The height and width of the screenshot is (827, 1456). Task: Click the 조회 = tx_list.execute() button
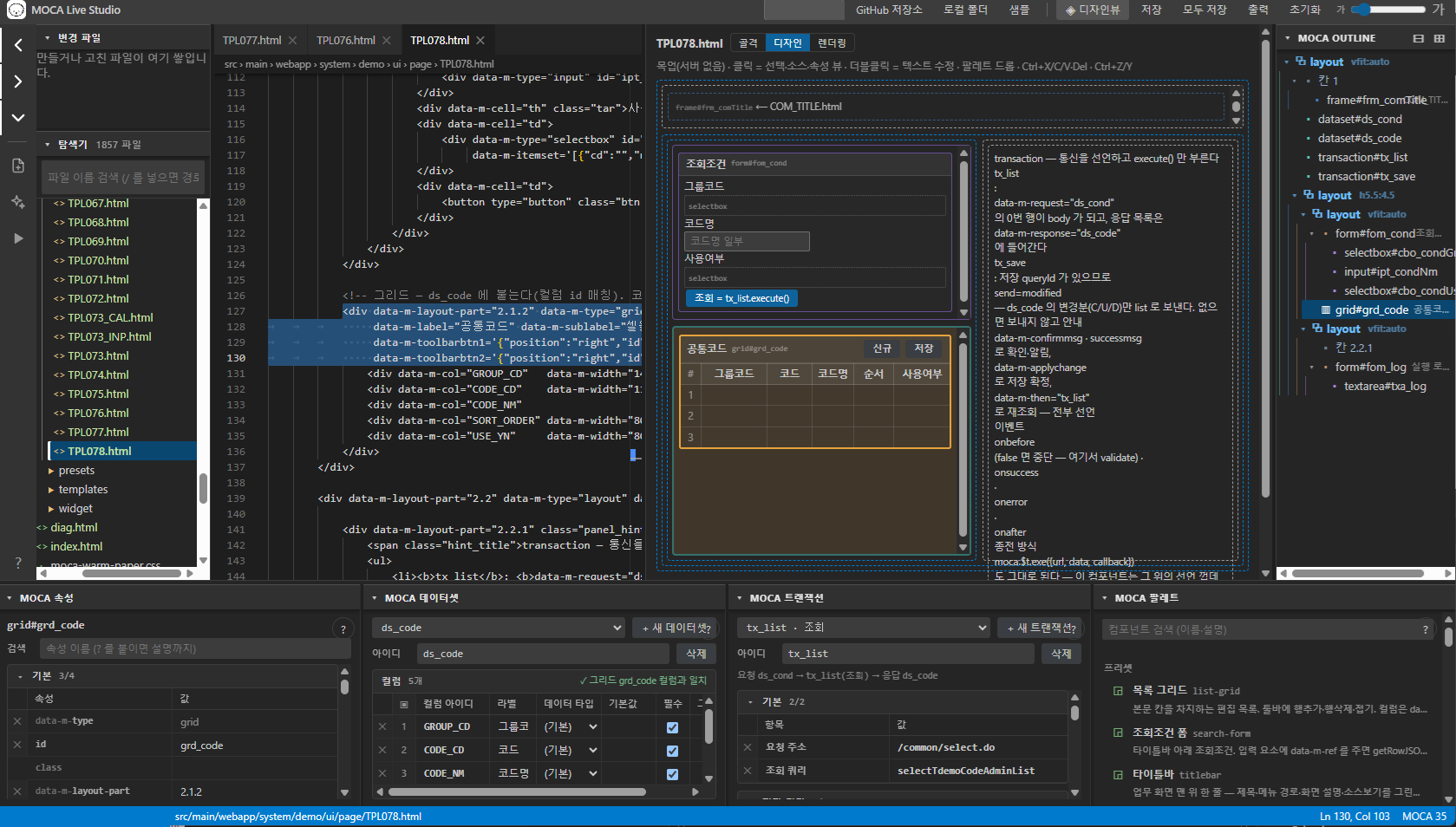741,298
